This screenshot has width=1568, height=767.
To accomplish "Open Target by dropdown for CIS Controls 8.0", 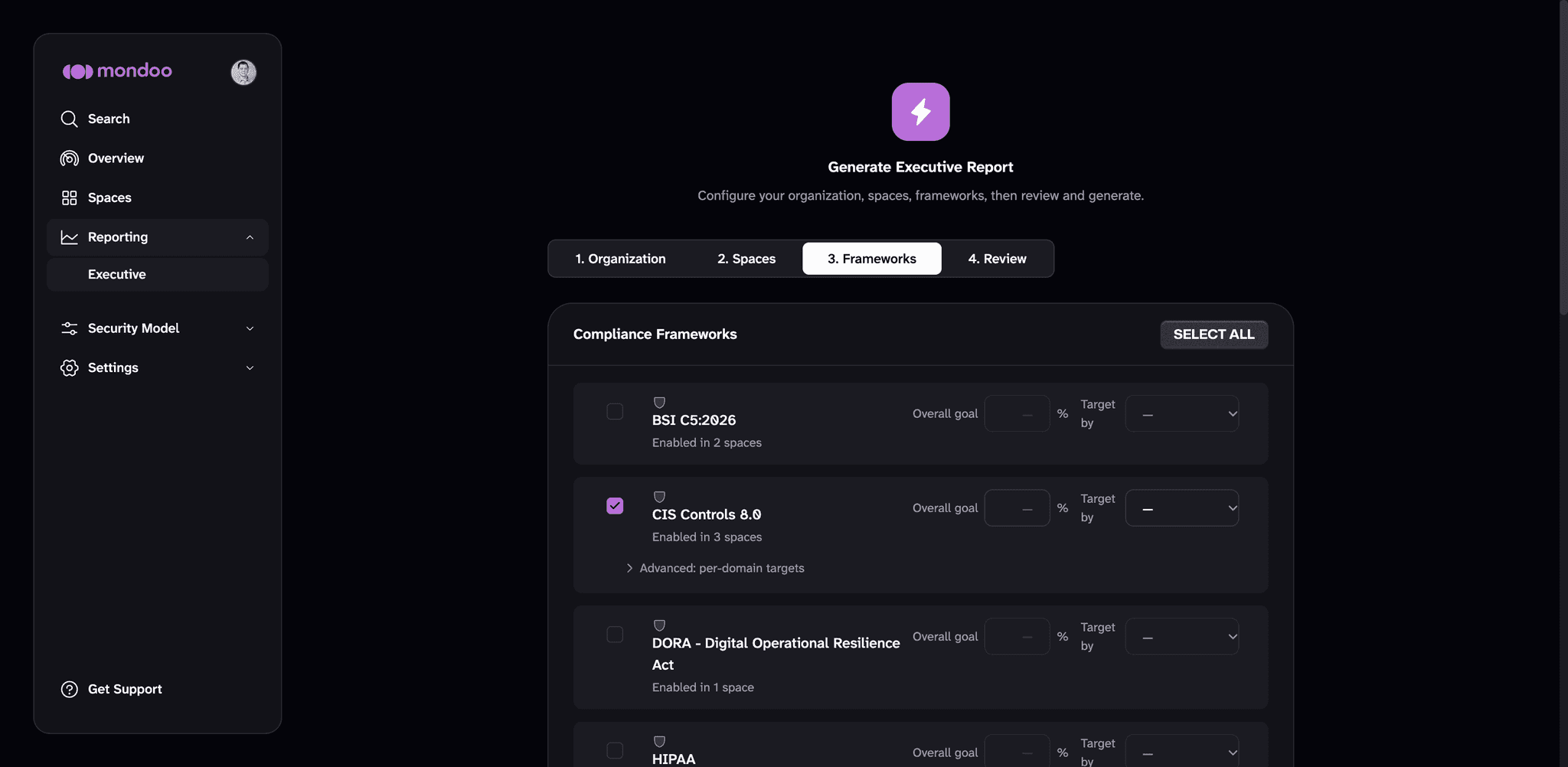I will (x=1182, y=508).
